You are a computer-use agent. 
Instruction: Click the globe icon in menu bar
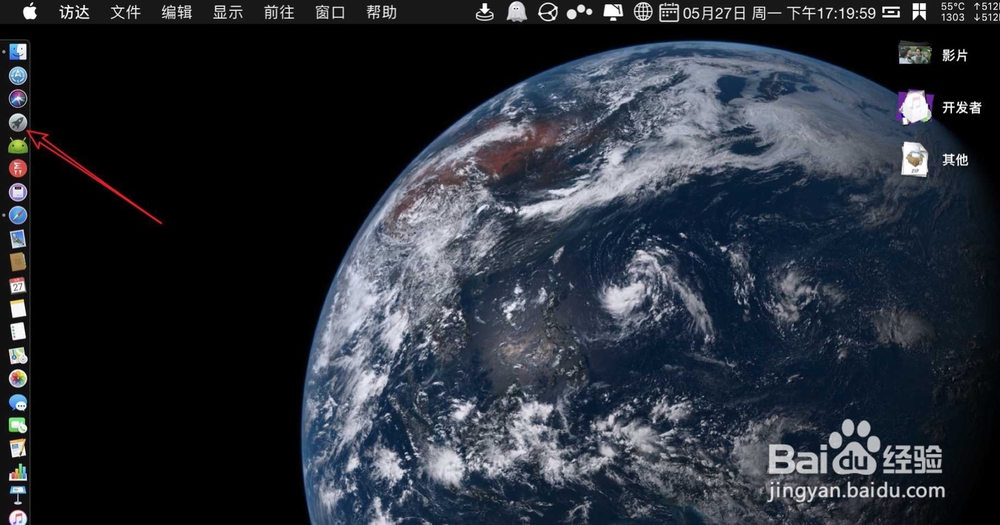click(643, 11)
